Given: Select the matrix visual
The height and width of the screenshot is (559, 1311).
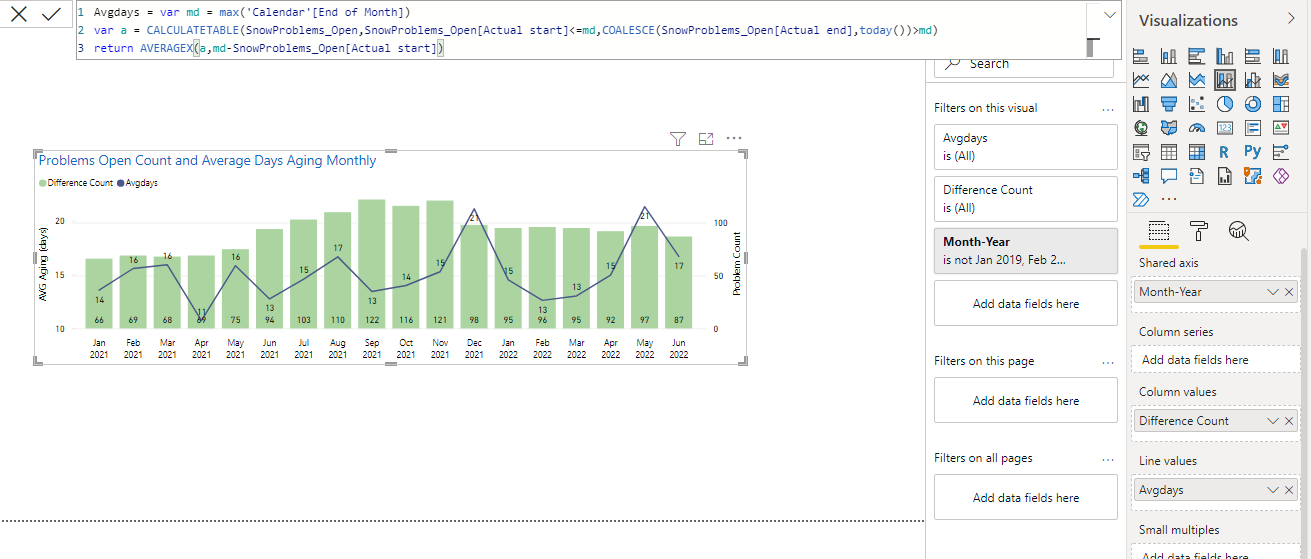Looking at the screenshot, I should click(1197, 152).
